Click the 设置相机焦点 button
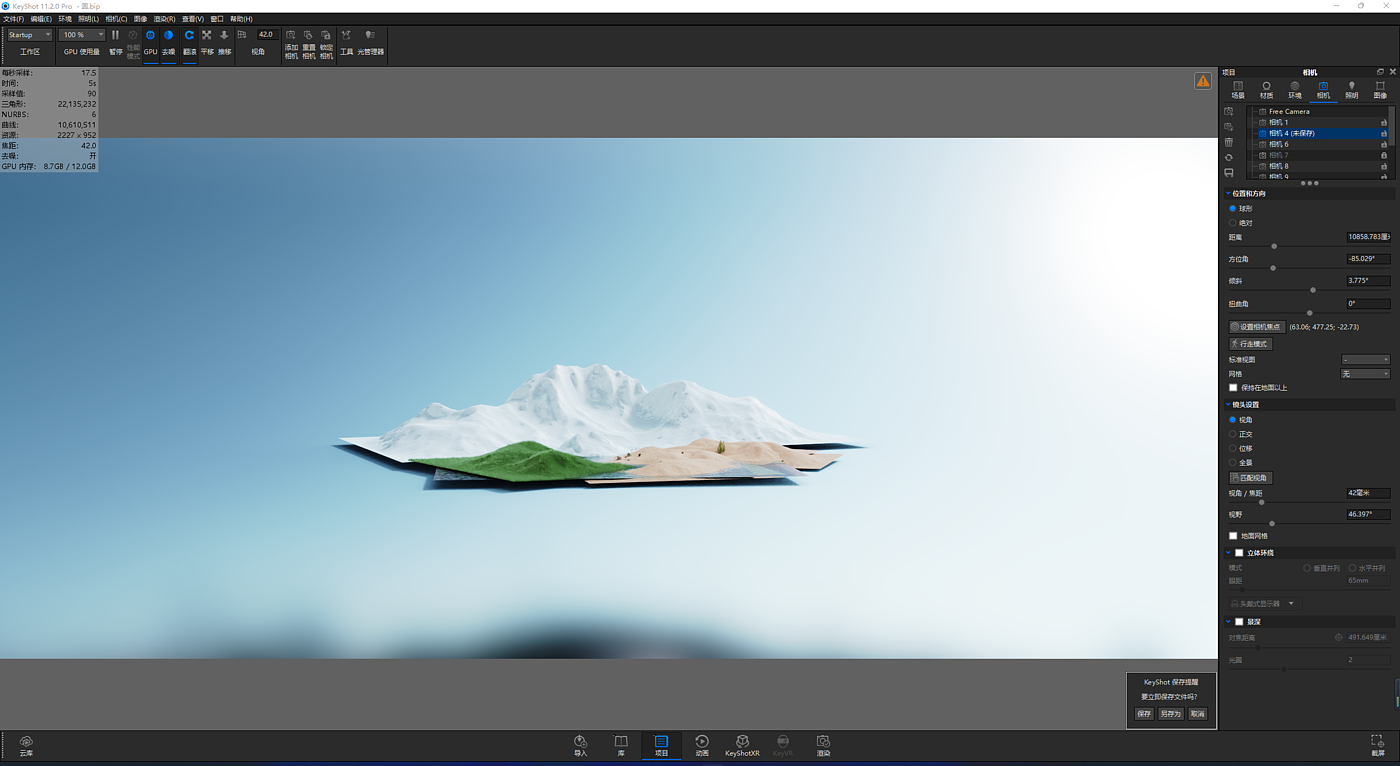This screenshot has height=766, width=1400. coord(1256,327)
